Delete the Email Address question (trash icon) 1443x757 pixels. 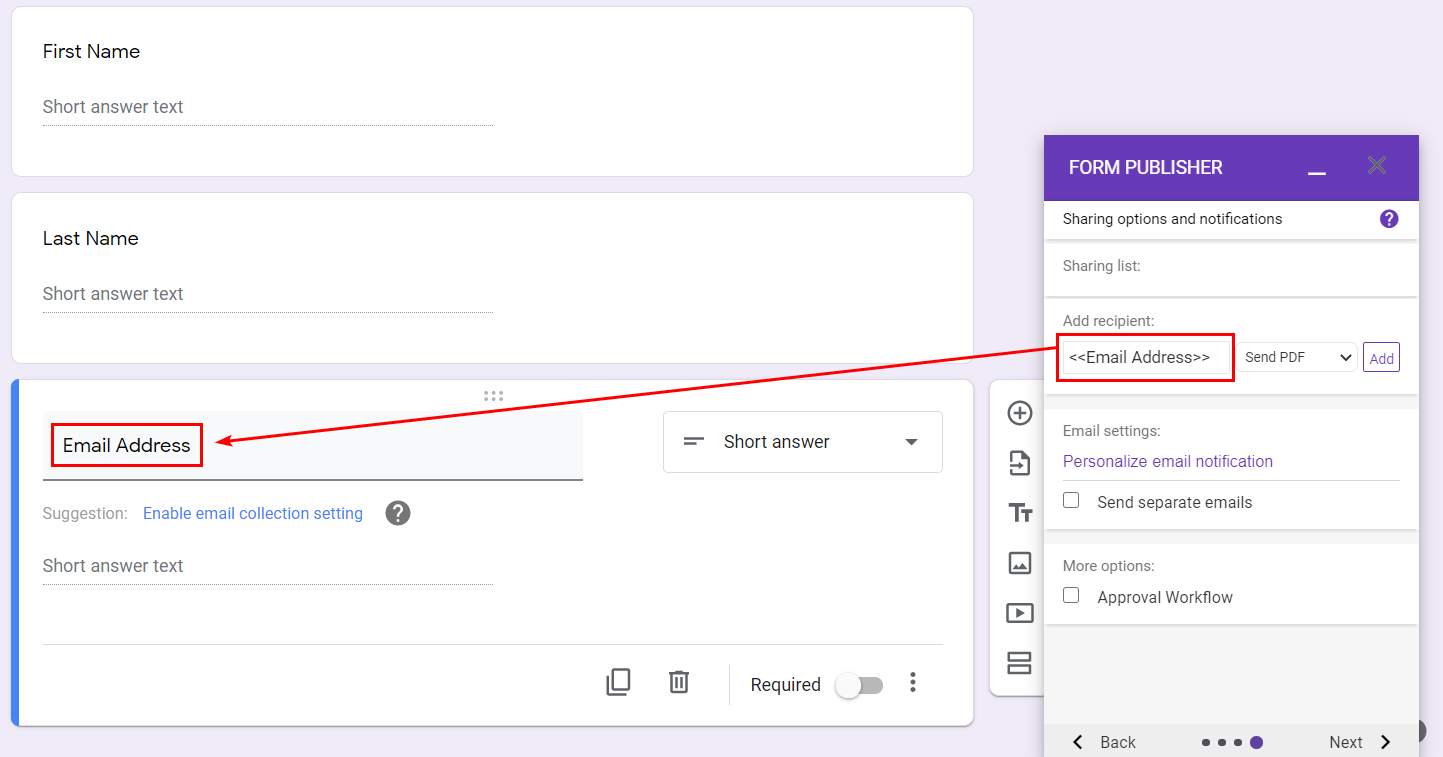pyautogui.click(x=679, y=683)
